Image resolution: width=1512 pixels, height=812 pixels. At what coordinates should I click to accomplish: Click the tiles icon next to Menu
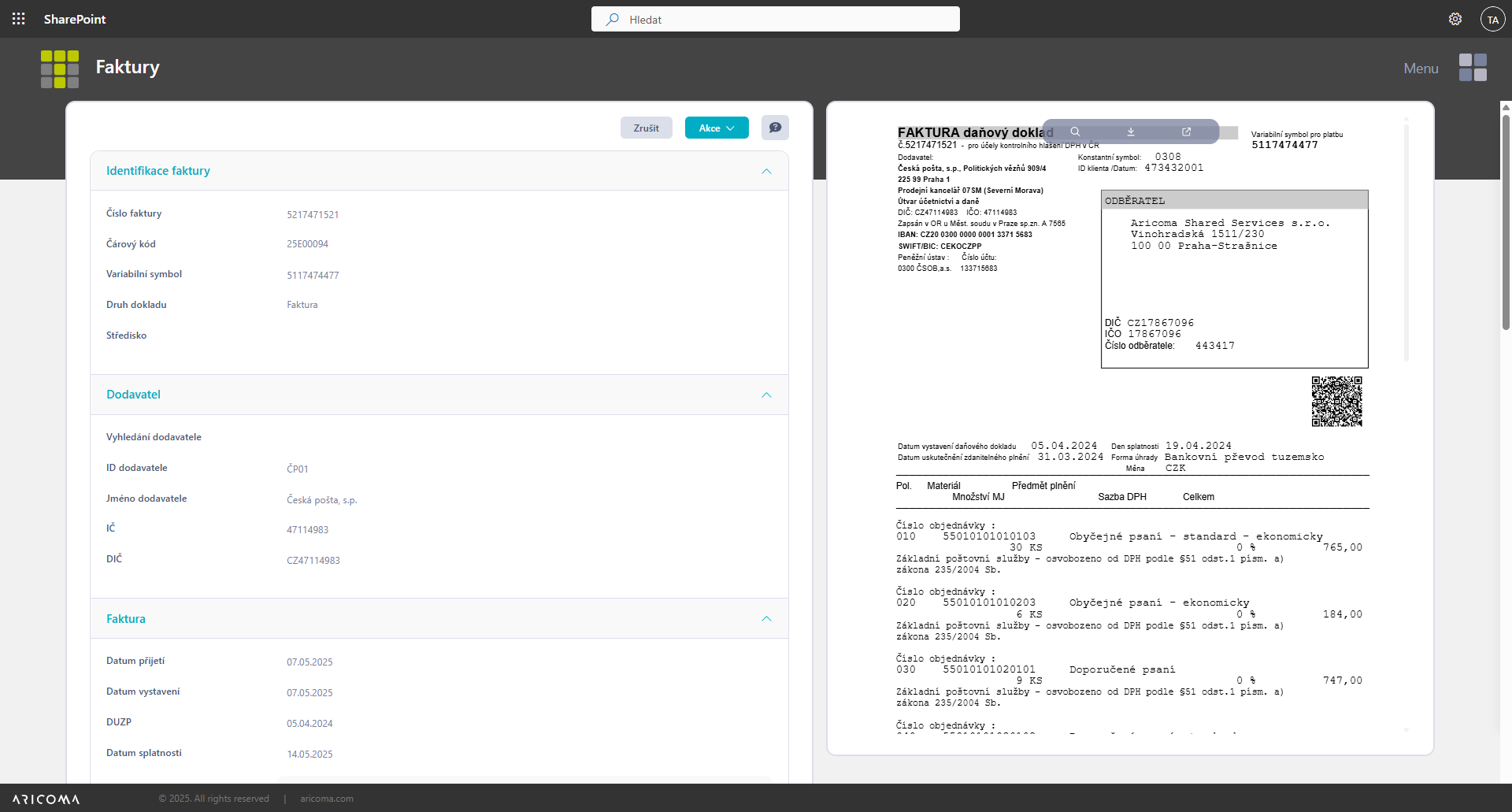(x=1473, y=68)
